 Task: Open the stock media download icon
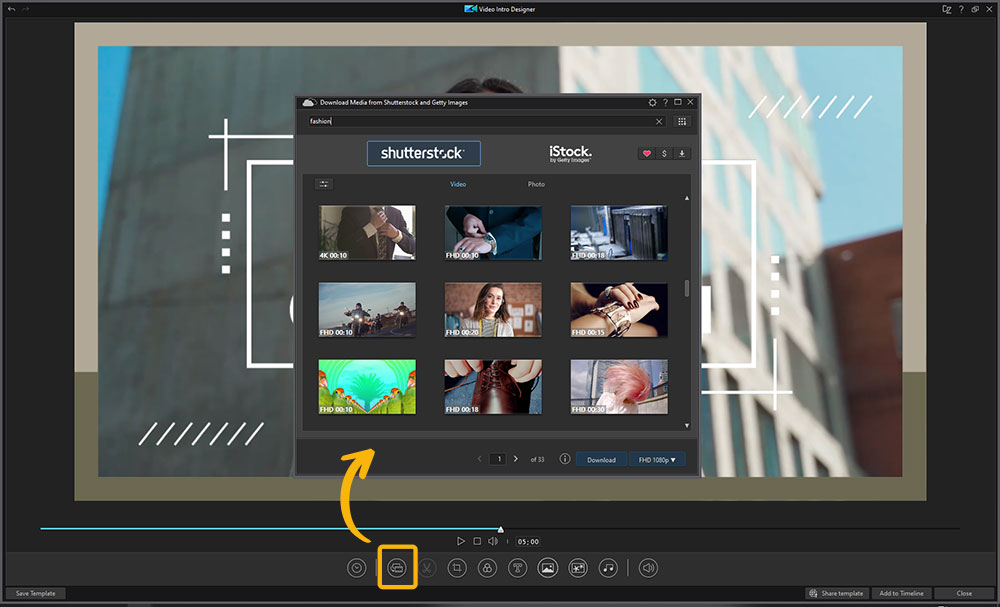tap(396, 567)
